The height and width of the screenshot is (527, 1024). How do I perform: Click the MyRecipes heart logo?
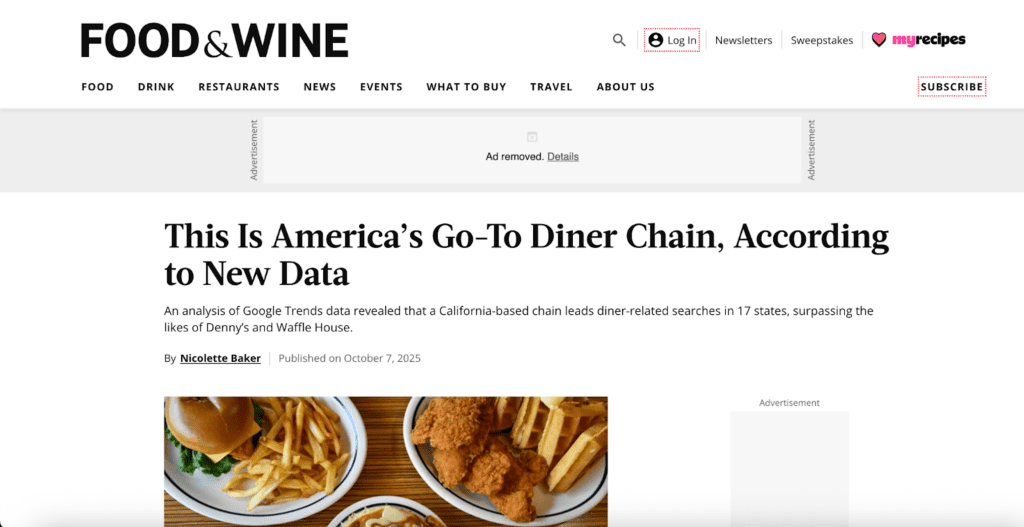tap(879, 40)
